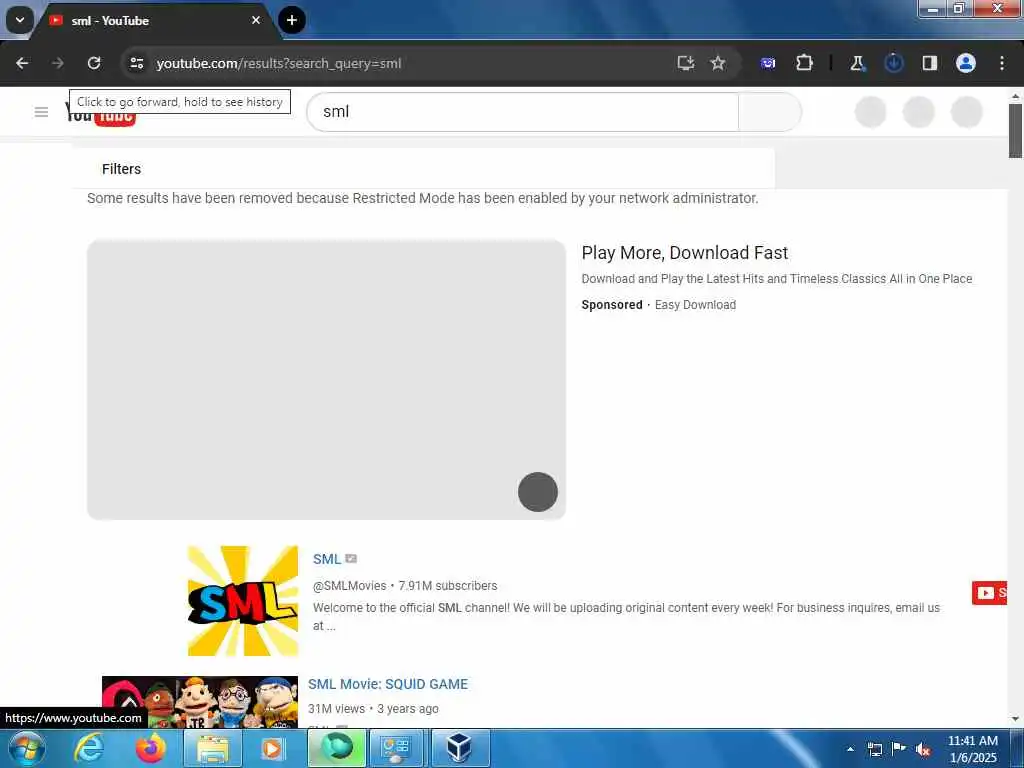1024x768 pixels.
Task: Click the green browser taskbar button
Action: 336,748
